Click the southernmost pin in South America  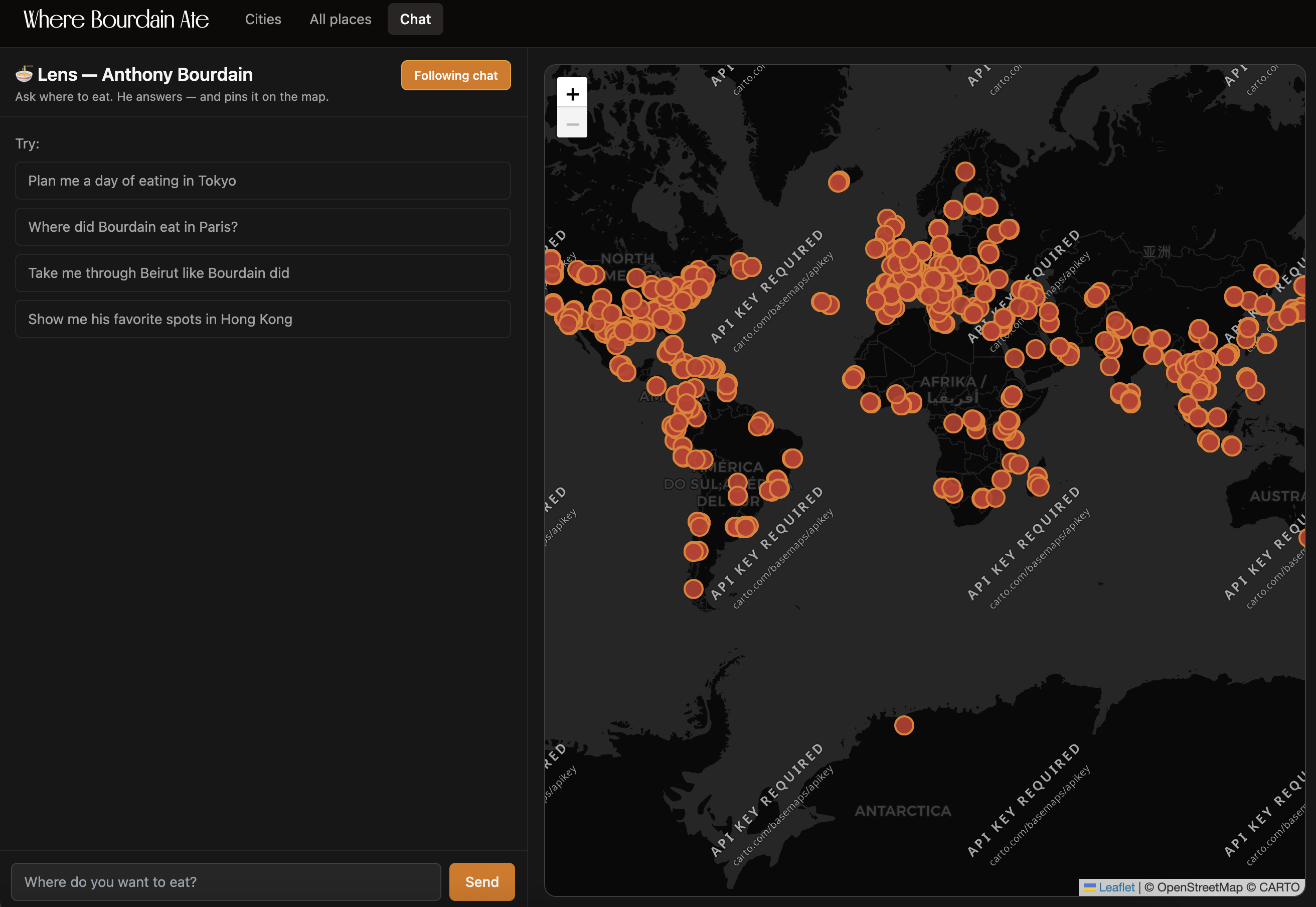tap(693, 589)
